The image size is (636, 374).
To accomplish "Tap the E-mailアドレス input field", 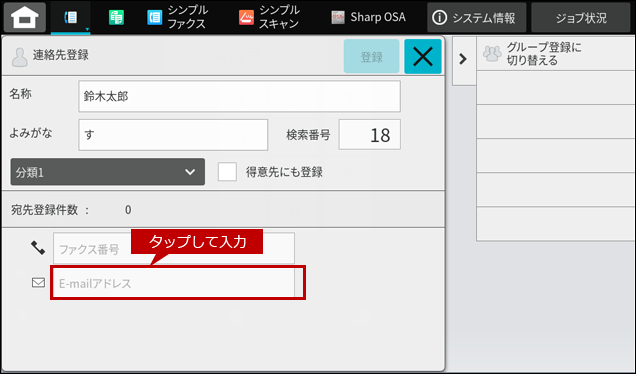I will [x=174, y=283].
